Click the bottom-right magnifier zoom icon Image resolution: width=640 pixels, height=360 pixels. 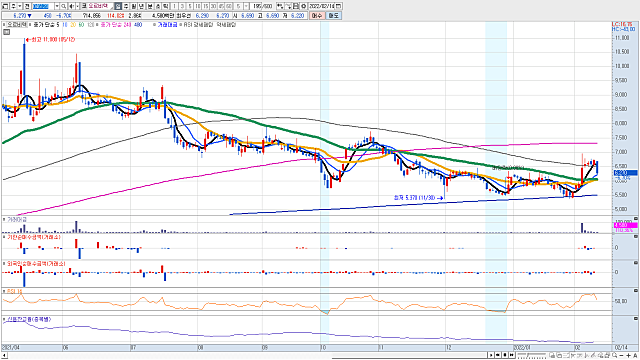(x=614, y=356)
